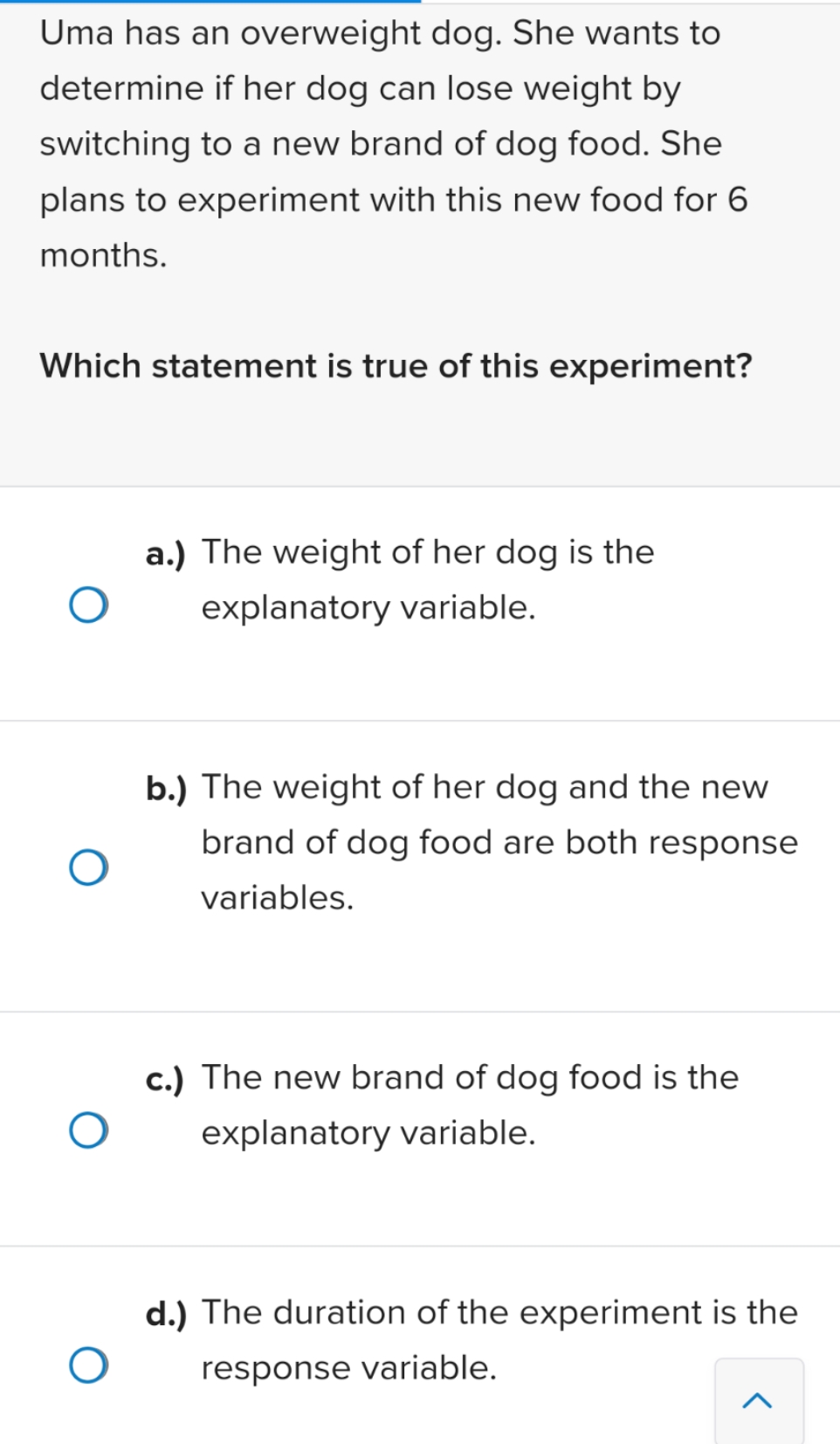Click the option b answer text
Image resolution: width=840 pixels, height=1444 pixels.
click(x=498, y=841)
